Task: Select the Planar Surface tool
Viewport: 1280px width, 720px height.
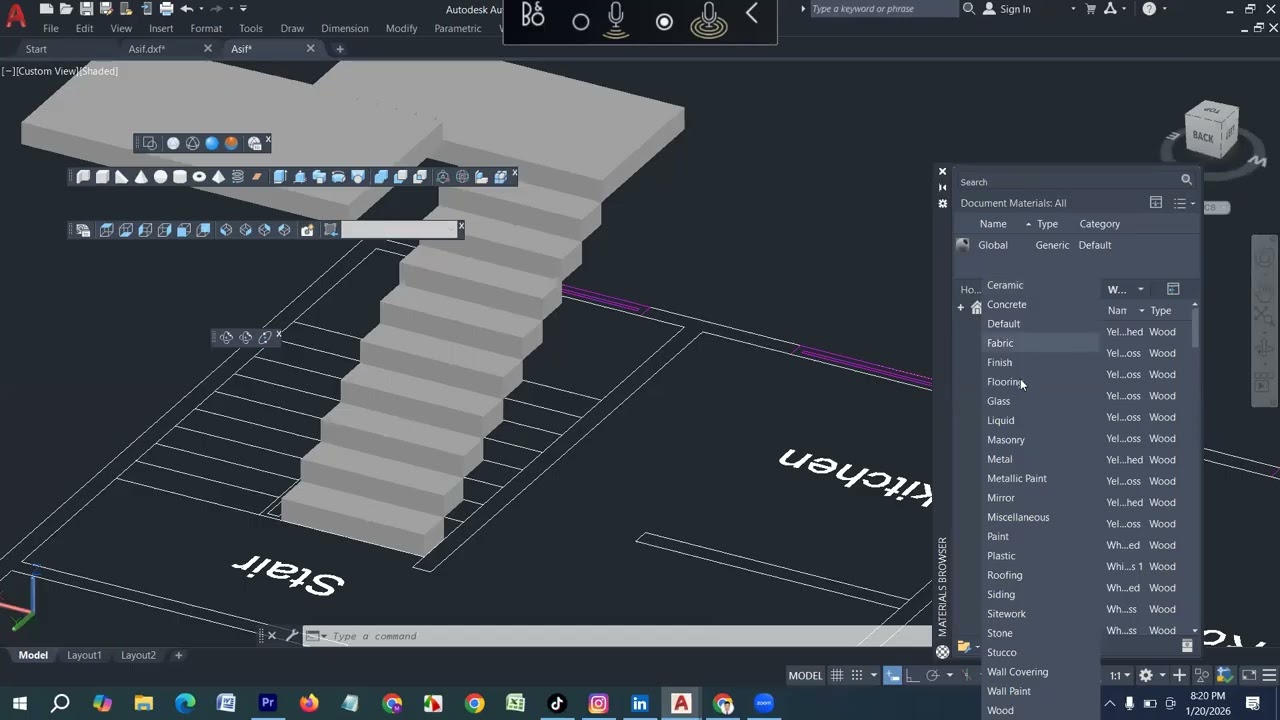Action: (x=257, y=177)
